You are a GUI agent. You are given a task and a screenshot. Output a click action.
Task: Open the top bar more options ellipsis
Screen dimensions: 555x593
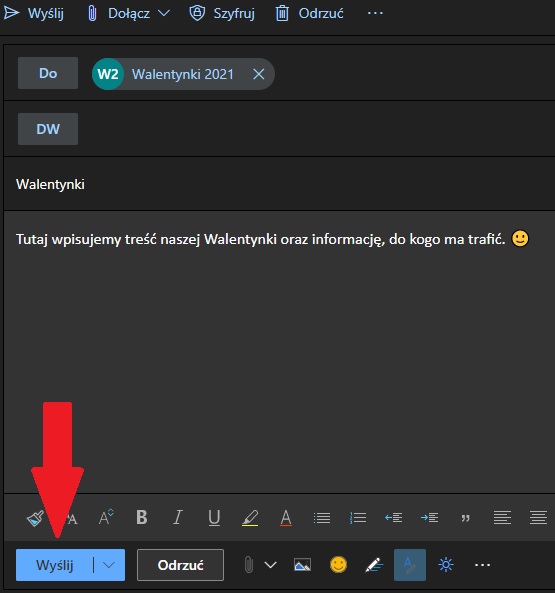(375, 14)
